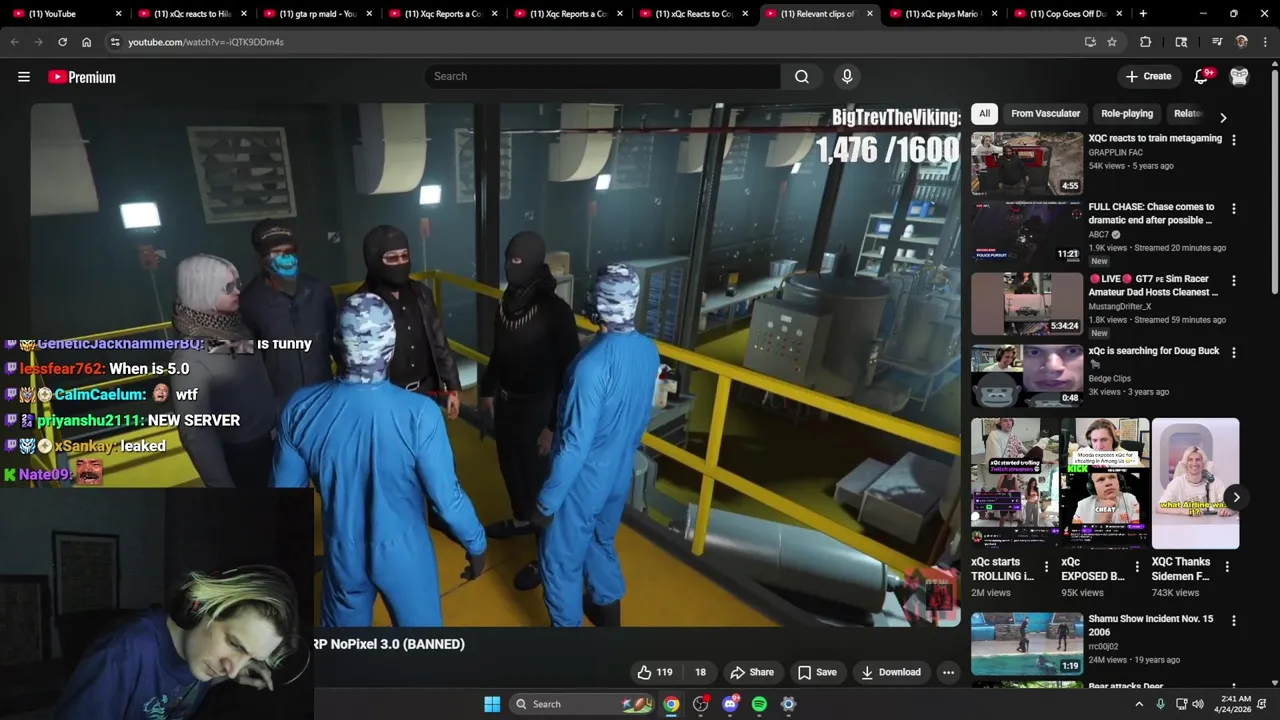Image resolution: width=1280 pixels, height=720 pixels.
Task: Go to YouTube Premium home logo
Action: click(82, 77)
